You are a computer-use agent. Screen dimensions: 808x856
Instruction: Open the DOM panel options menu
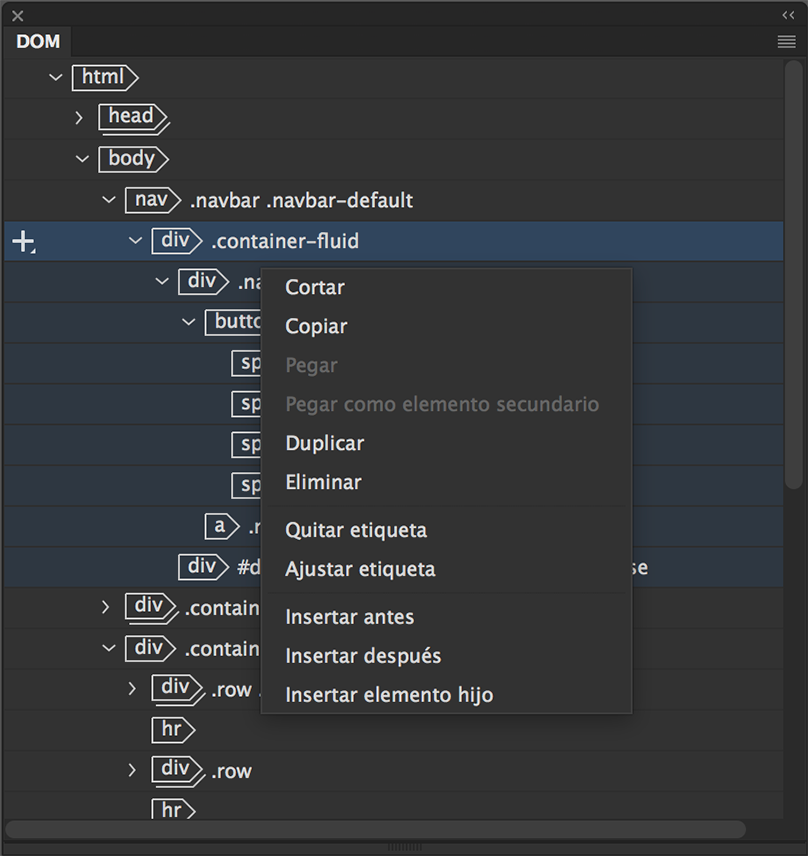click(x=786, y=41)
